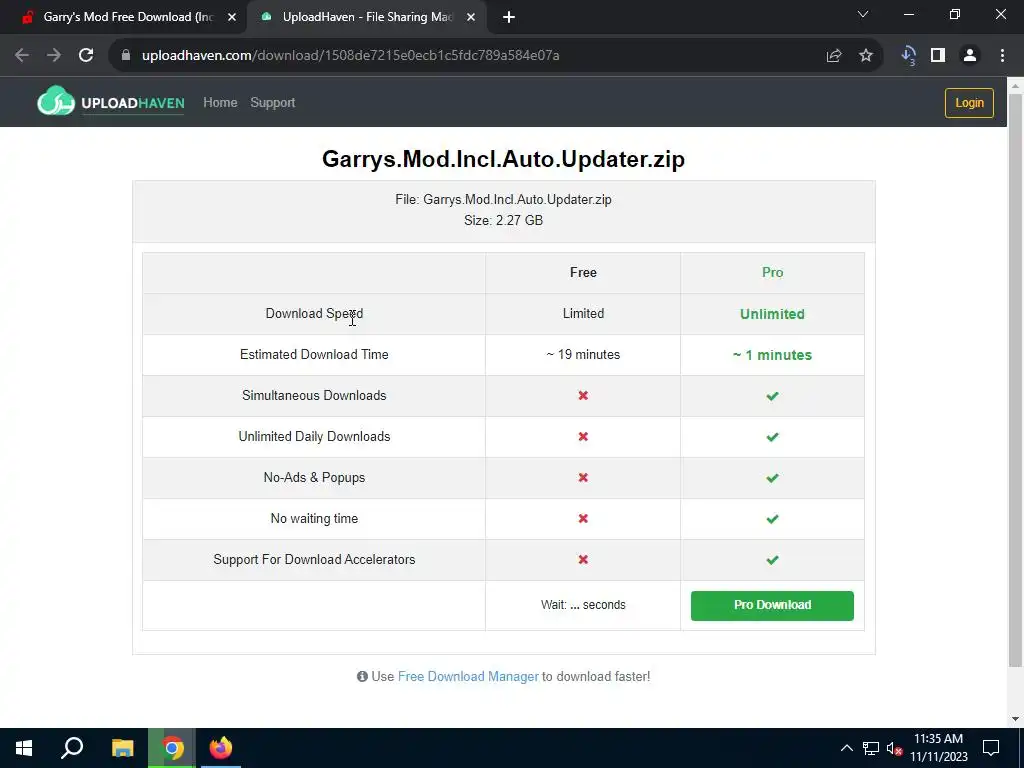This screenshot has width=1024, height=768.
Task: Click the lock icon in the address bar
Action: tap(126, 56)
